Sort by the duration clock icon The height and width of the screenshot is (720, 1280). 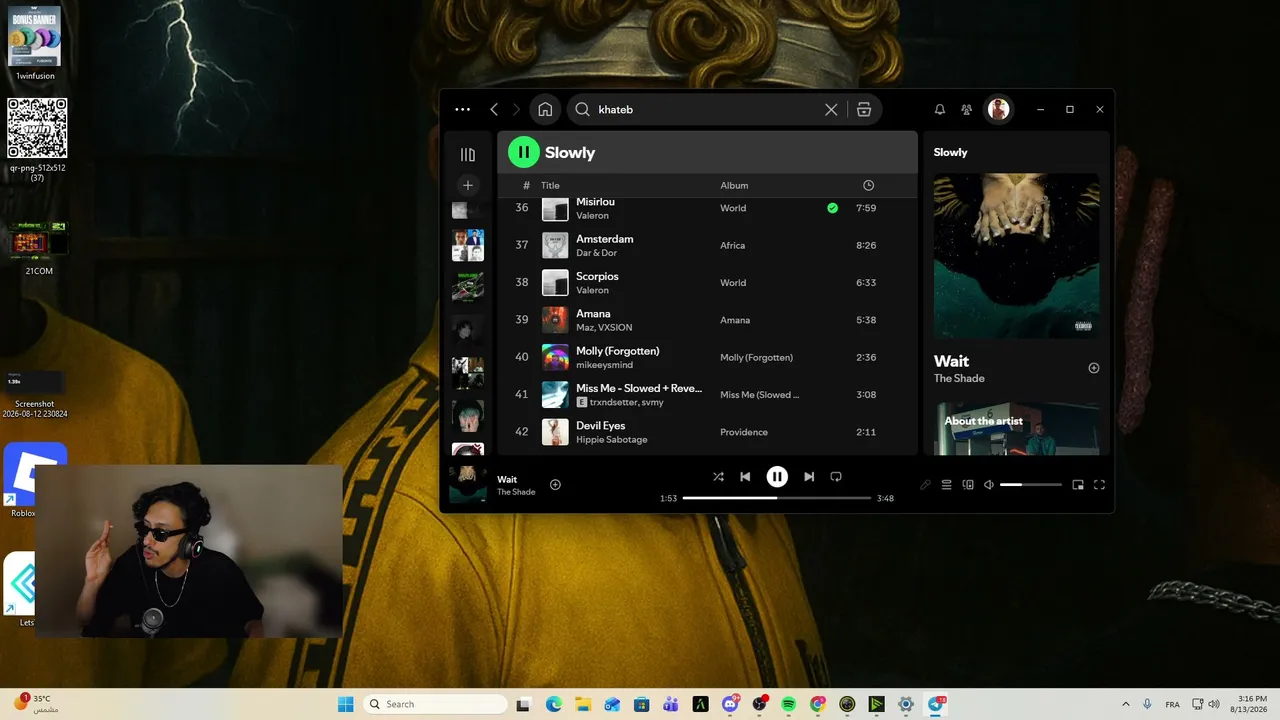868,185
